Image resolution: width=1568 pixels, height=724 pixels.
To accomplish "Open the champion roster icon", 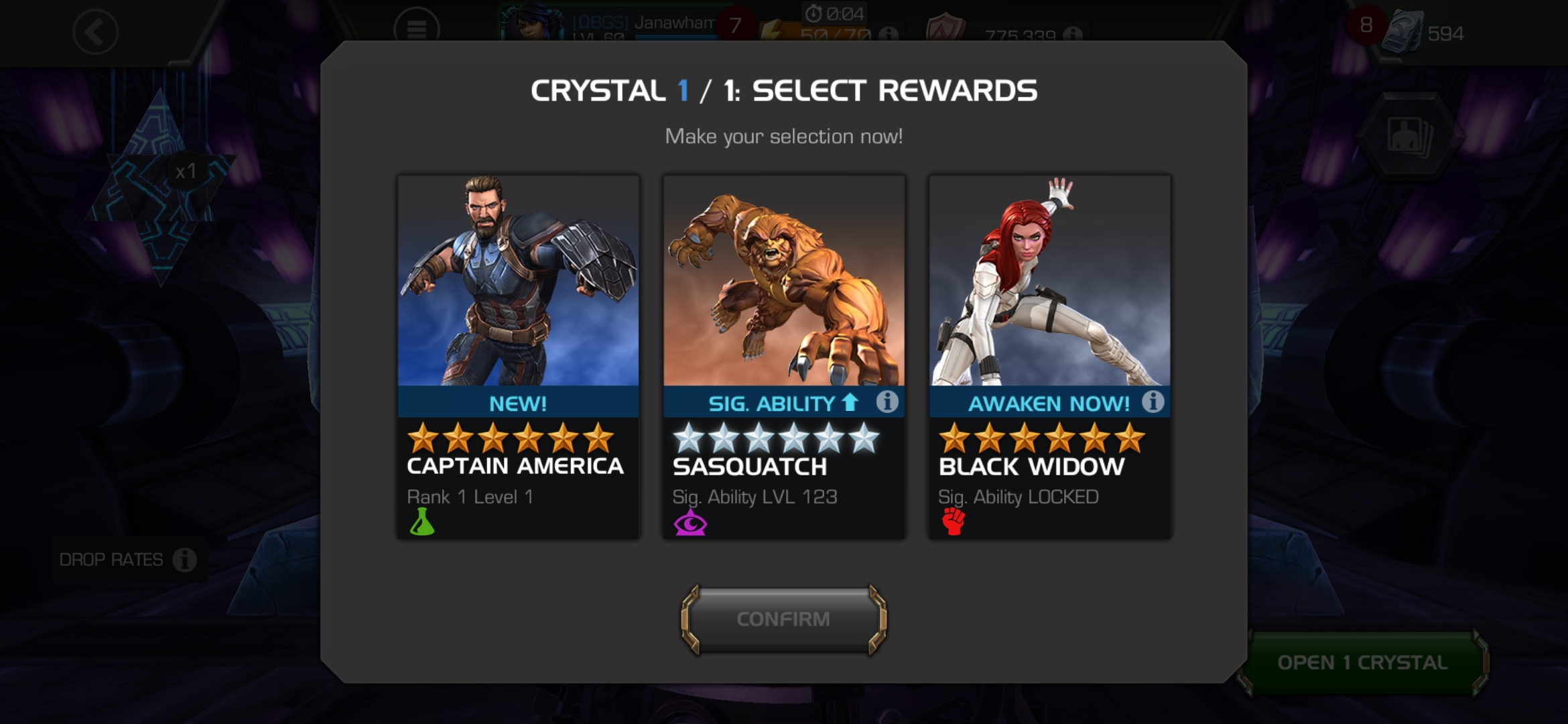I will pos(1409,137).
